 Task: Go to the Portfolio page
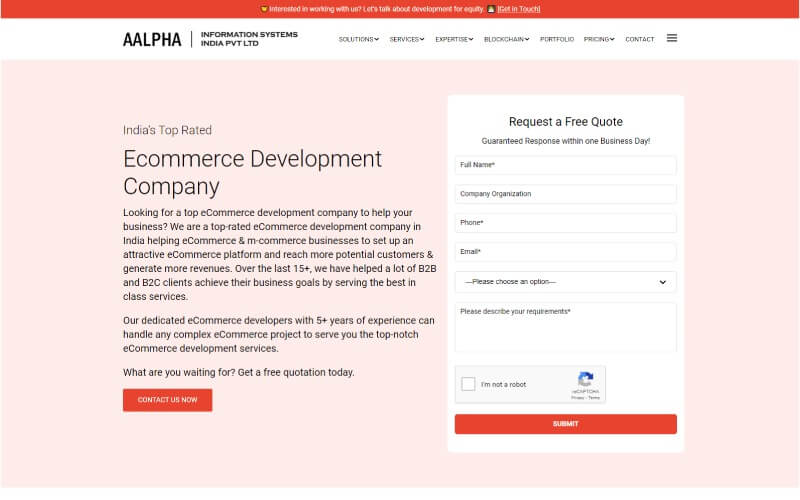(x=557, y=39)
